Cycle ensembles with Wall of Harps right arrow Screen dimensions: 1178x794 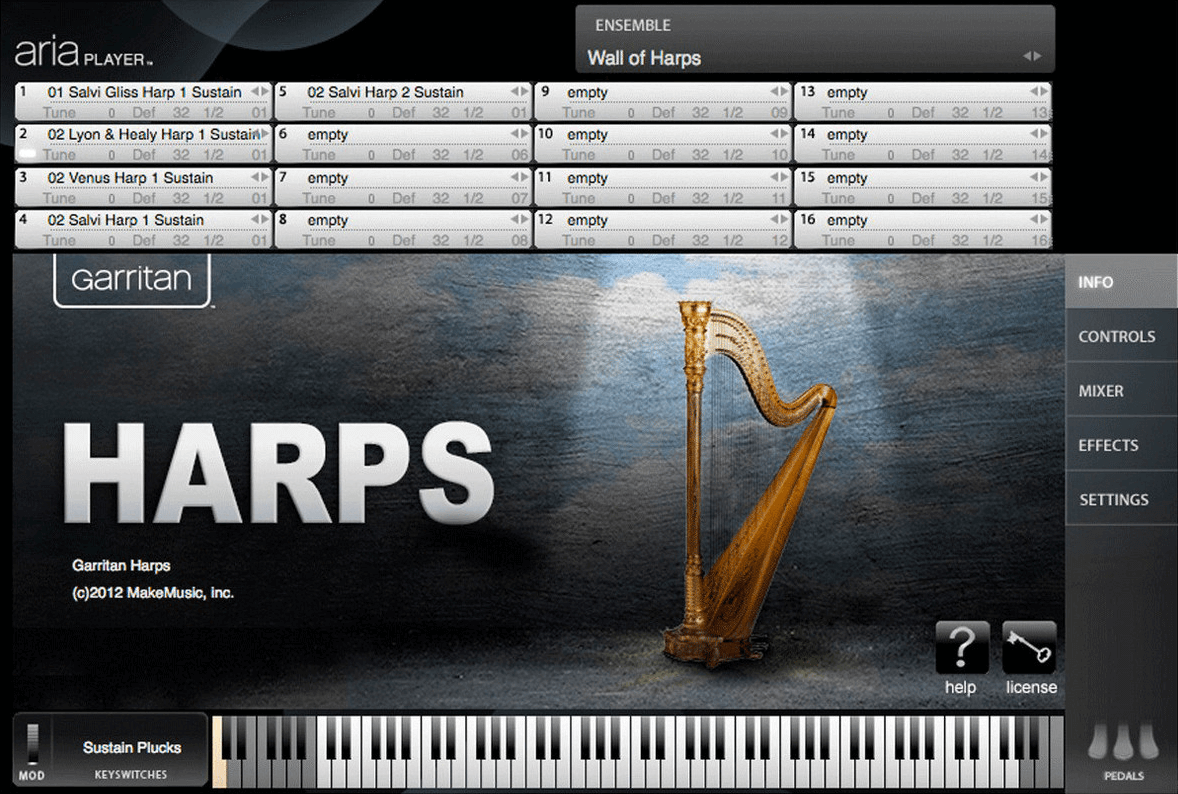click(1040, 58)
